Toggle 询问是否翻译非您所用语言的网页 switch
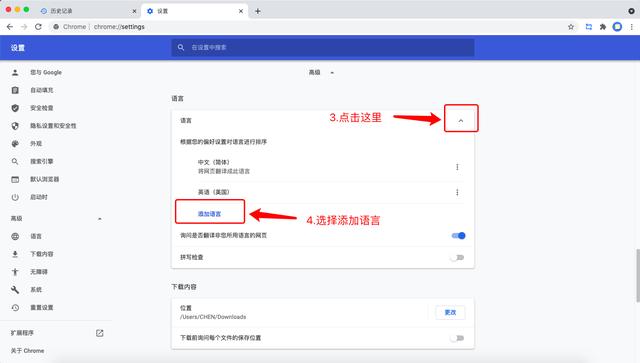 click(x=458, y=236)
